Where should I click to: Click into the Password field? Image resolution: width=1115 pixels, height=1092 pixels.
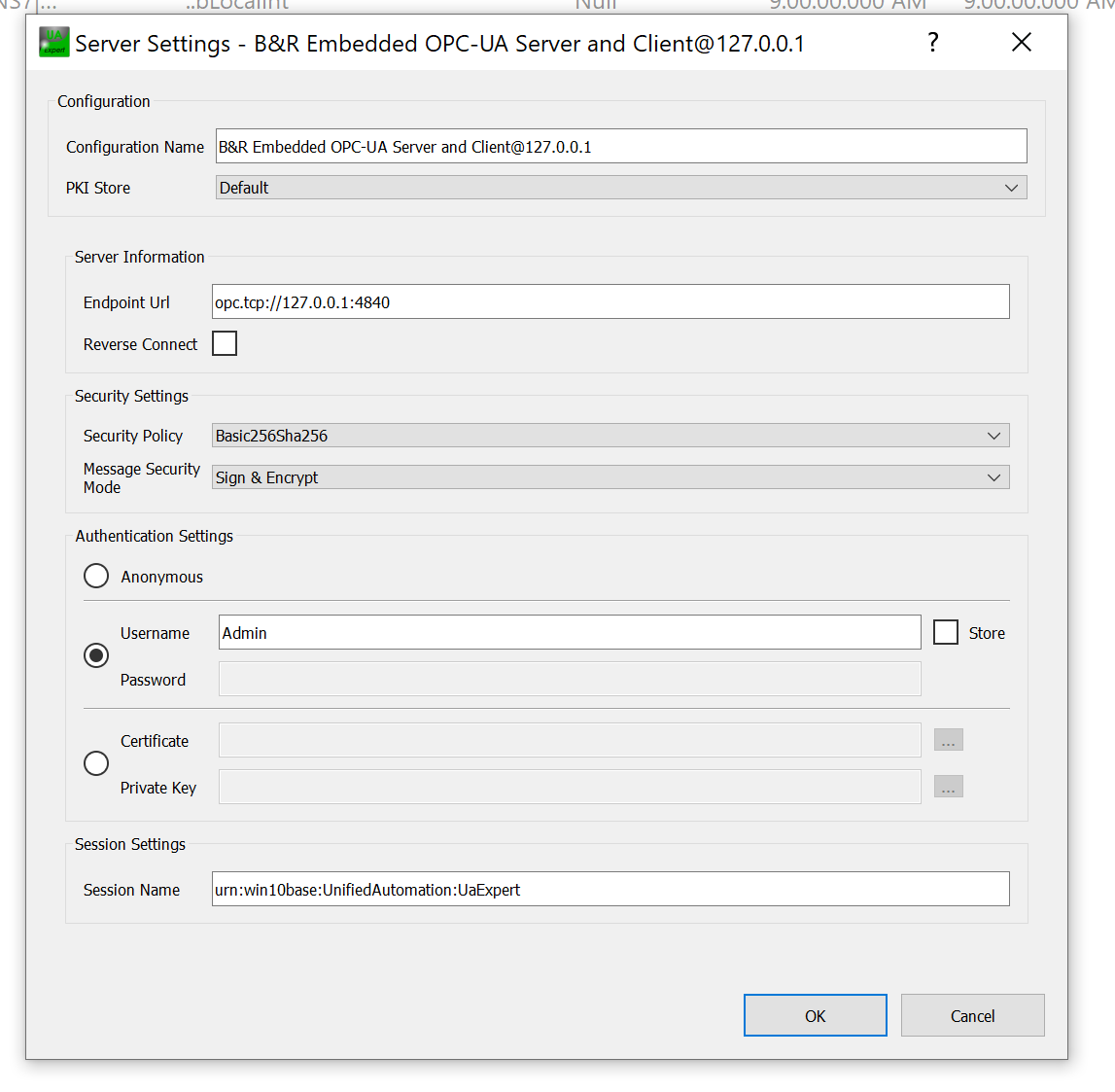tap(570, 679)
